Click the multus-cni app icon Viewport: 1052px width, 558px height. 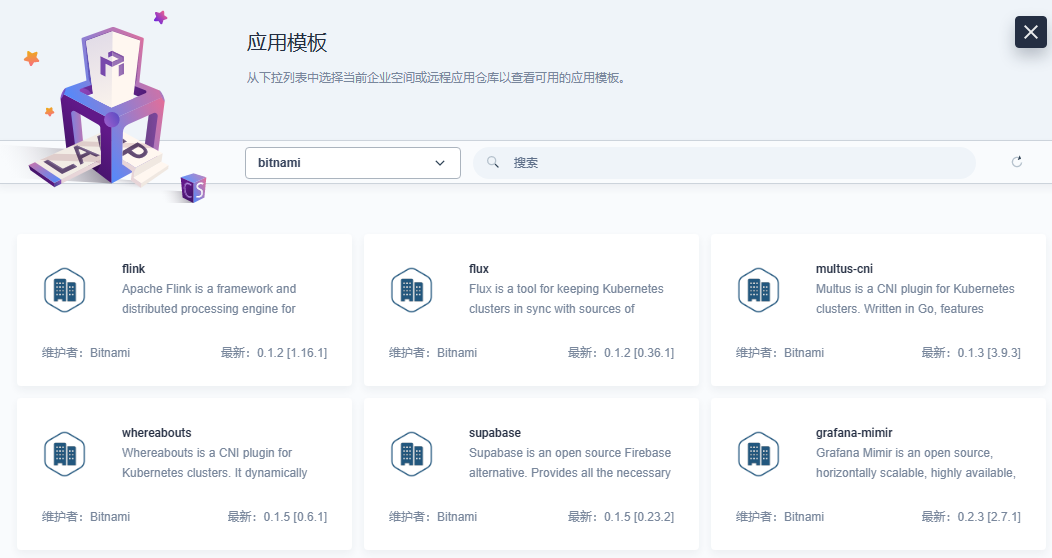coord(758,290)
